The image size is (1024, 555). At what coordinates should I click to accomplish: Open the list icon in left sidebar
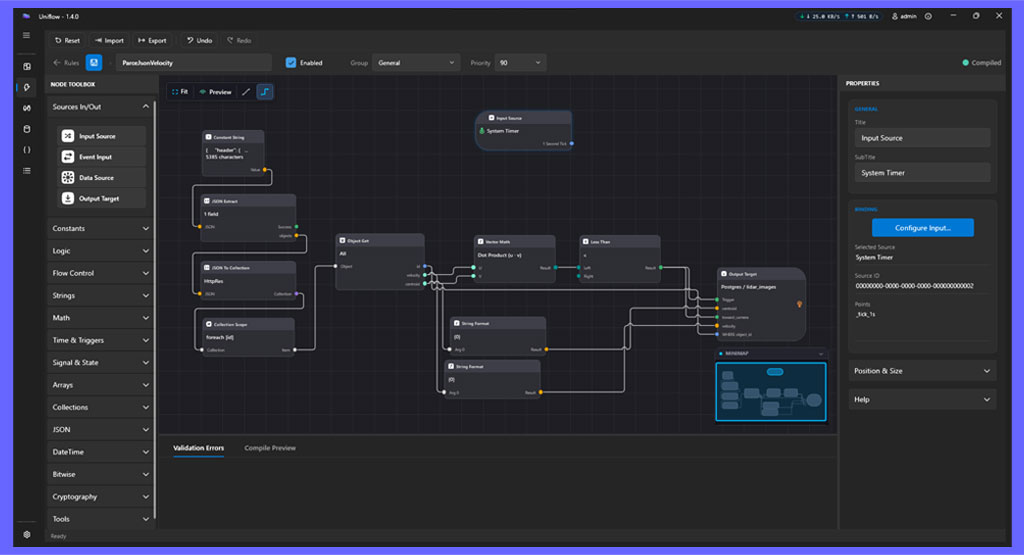(x=27, y=171)
